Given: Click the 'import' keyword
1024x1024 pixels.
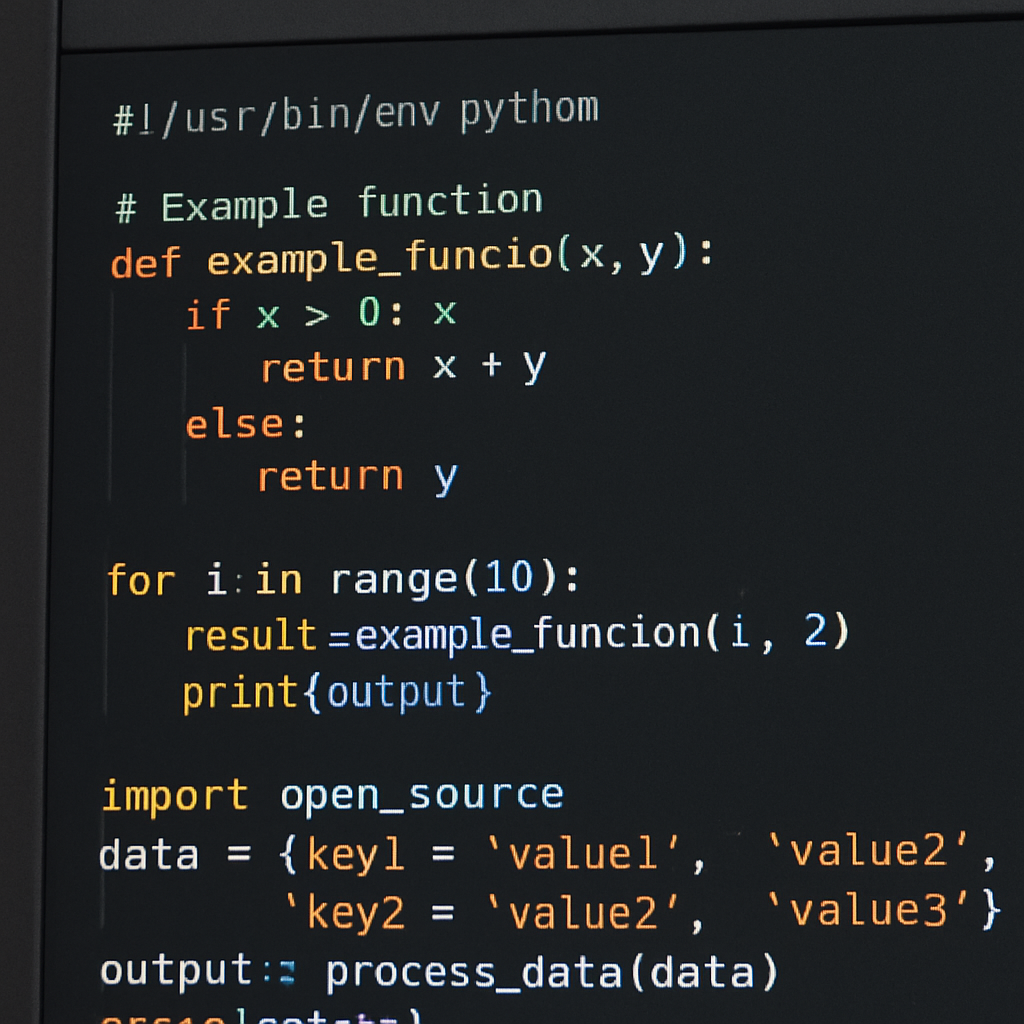Looking at the screenshot, I should tap(175, 796).
